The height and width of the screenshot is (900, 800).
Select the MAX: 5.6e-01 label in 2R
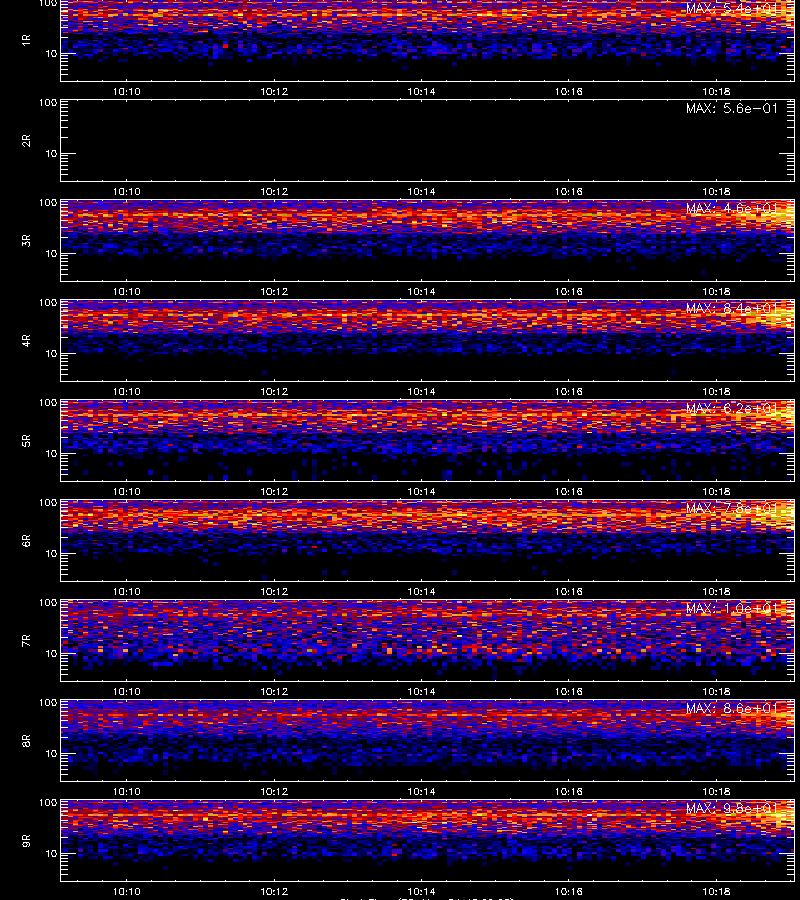pyautogui.click(x=732, y=108)
